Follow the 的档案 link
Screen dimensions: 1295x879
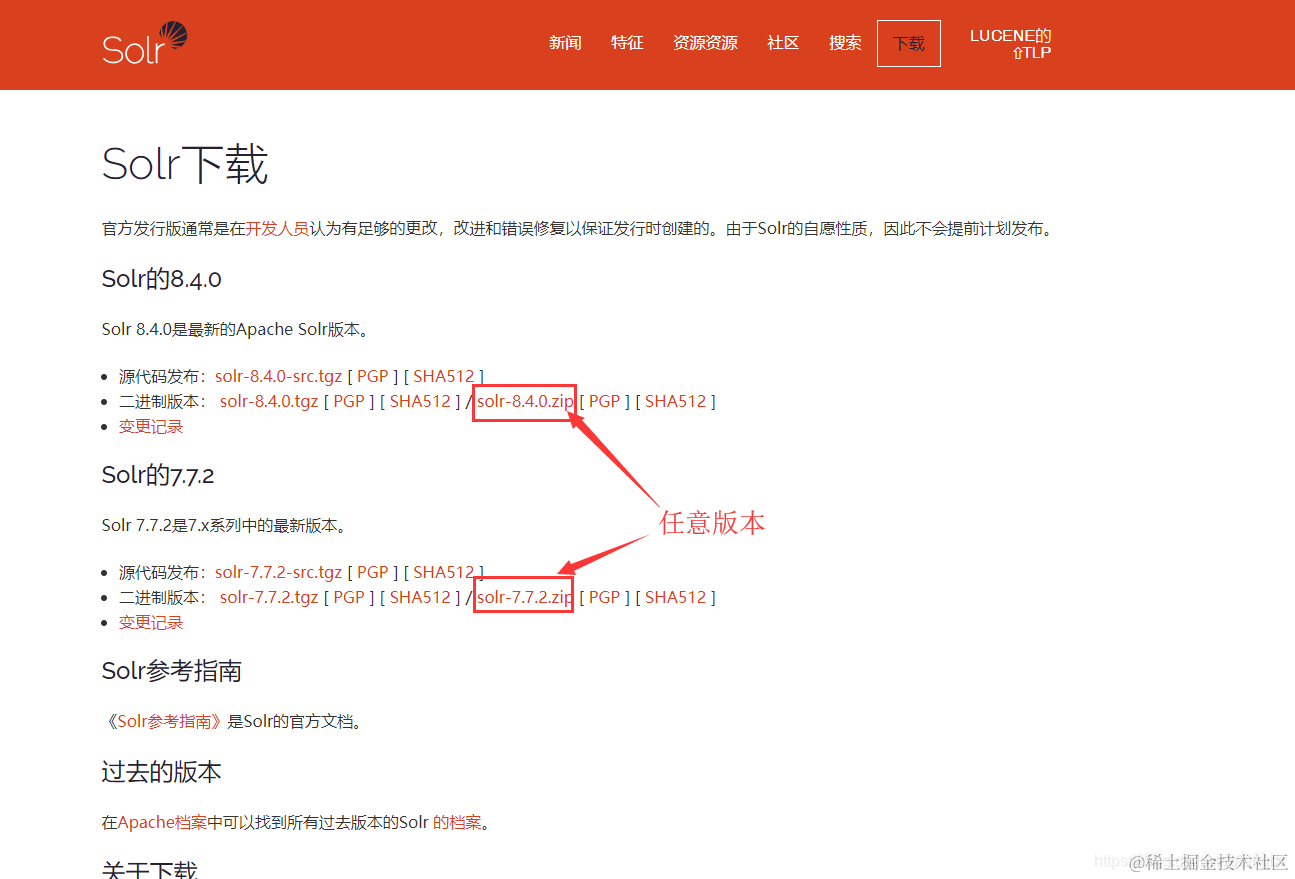coord(457,823)
